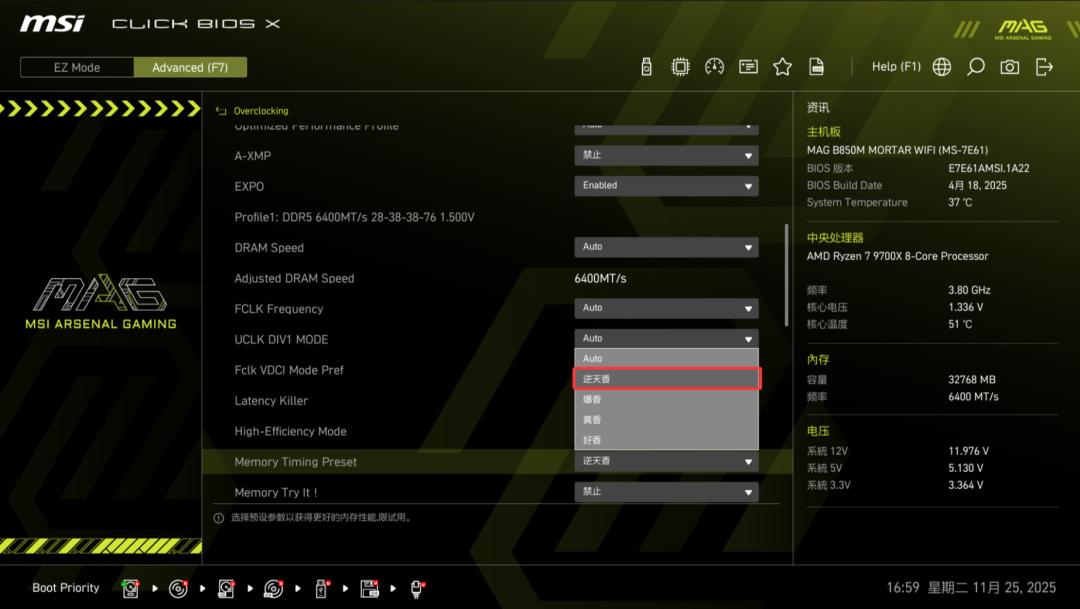Select USB floppy boot device icon
1080x609 pixels.
coord(369,588)
